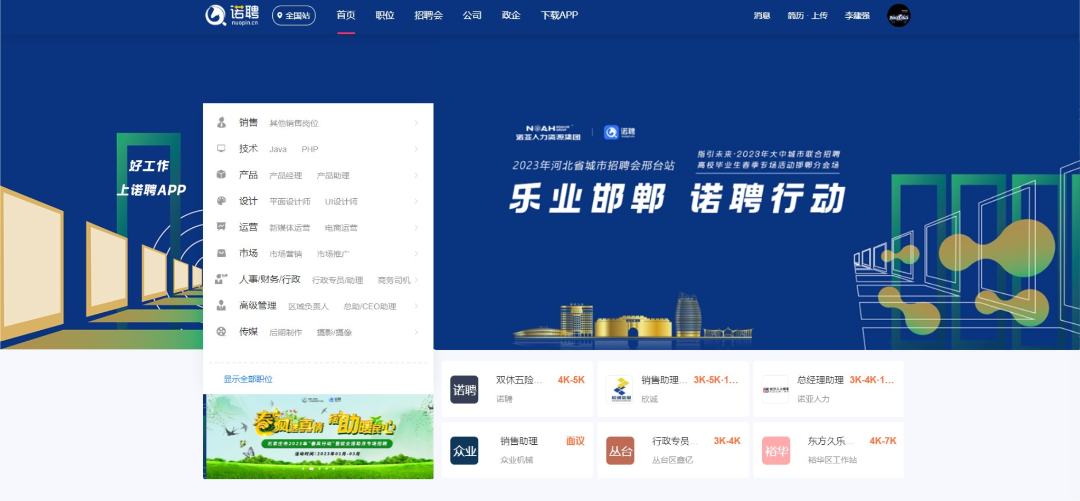Viewport: 1080px width, 501px height.
Task: Select the 市场推广 subcategory link
Action: 333,254
